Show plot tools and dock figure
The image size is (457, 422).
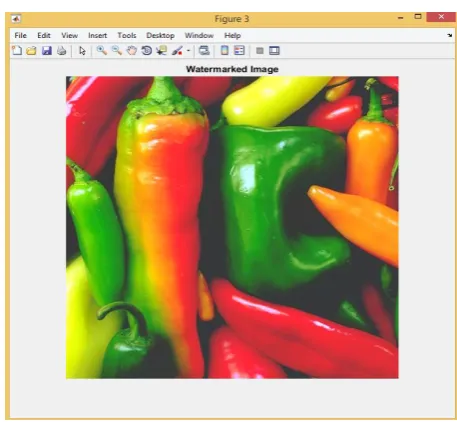[274, 51]
